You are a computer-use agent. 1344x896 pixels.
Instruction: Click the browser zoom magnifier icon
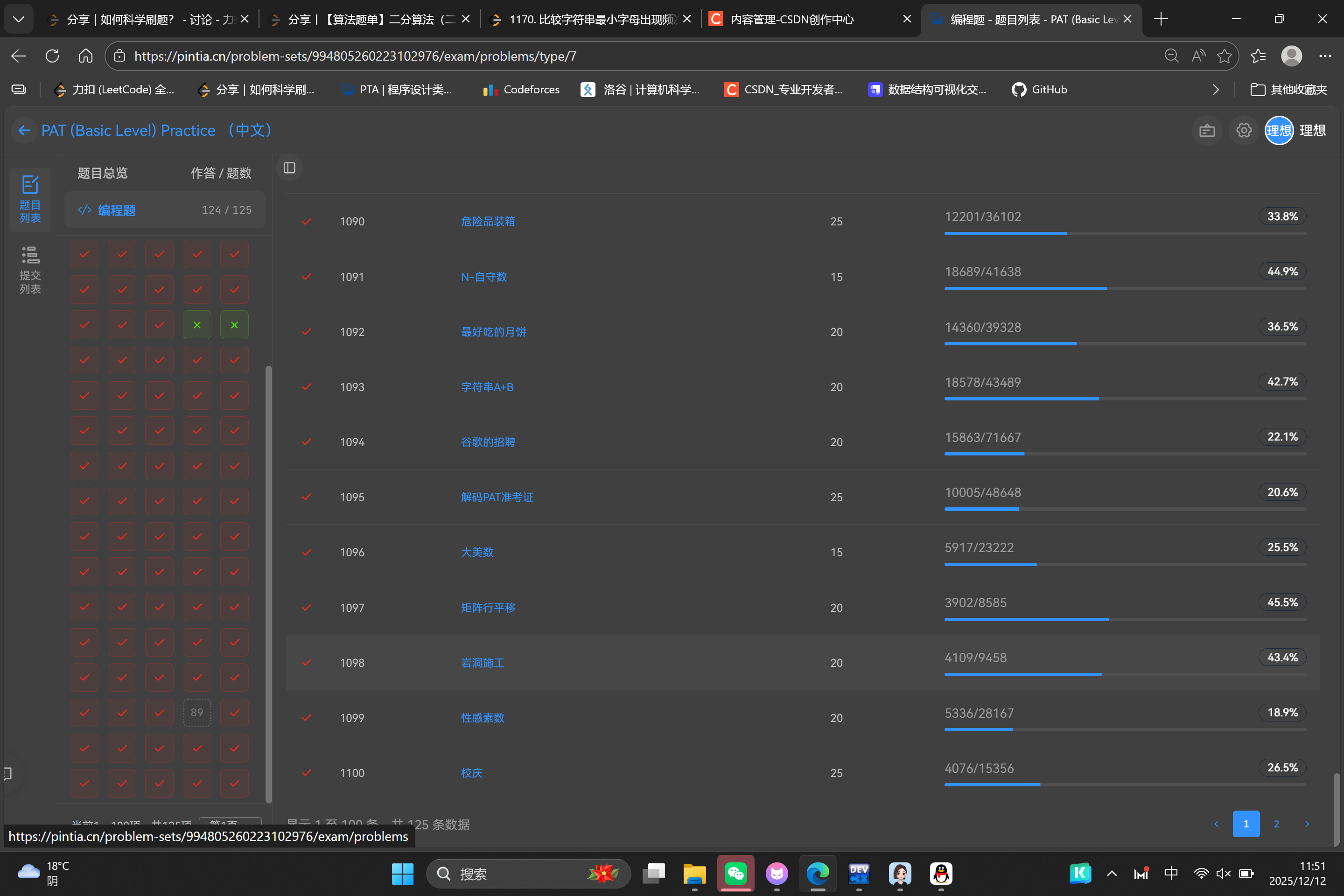1171,56
